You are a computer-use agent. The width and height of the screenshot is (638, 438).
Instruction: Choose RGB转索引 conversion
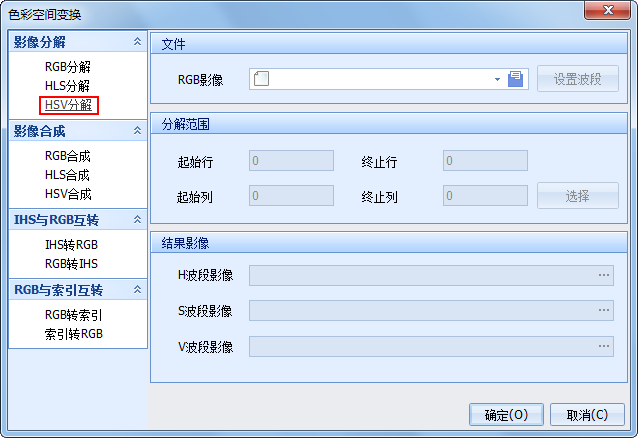71,315
